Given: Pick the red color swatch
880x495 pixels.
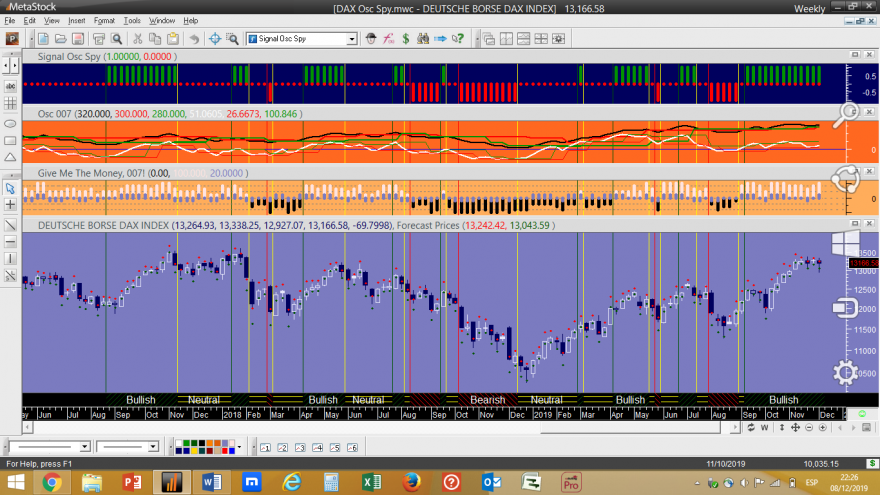Looking at the screenshot, I should 225,451.
